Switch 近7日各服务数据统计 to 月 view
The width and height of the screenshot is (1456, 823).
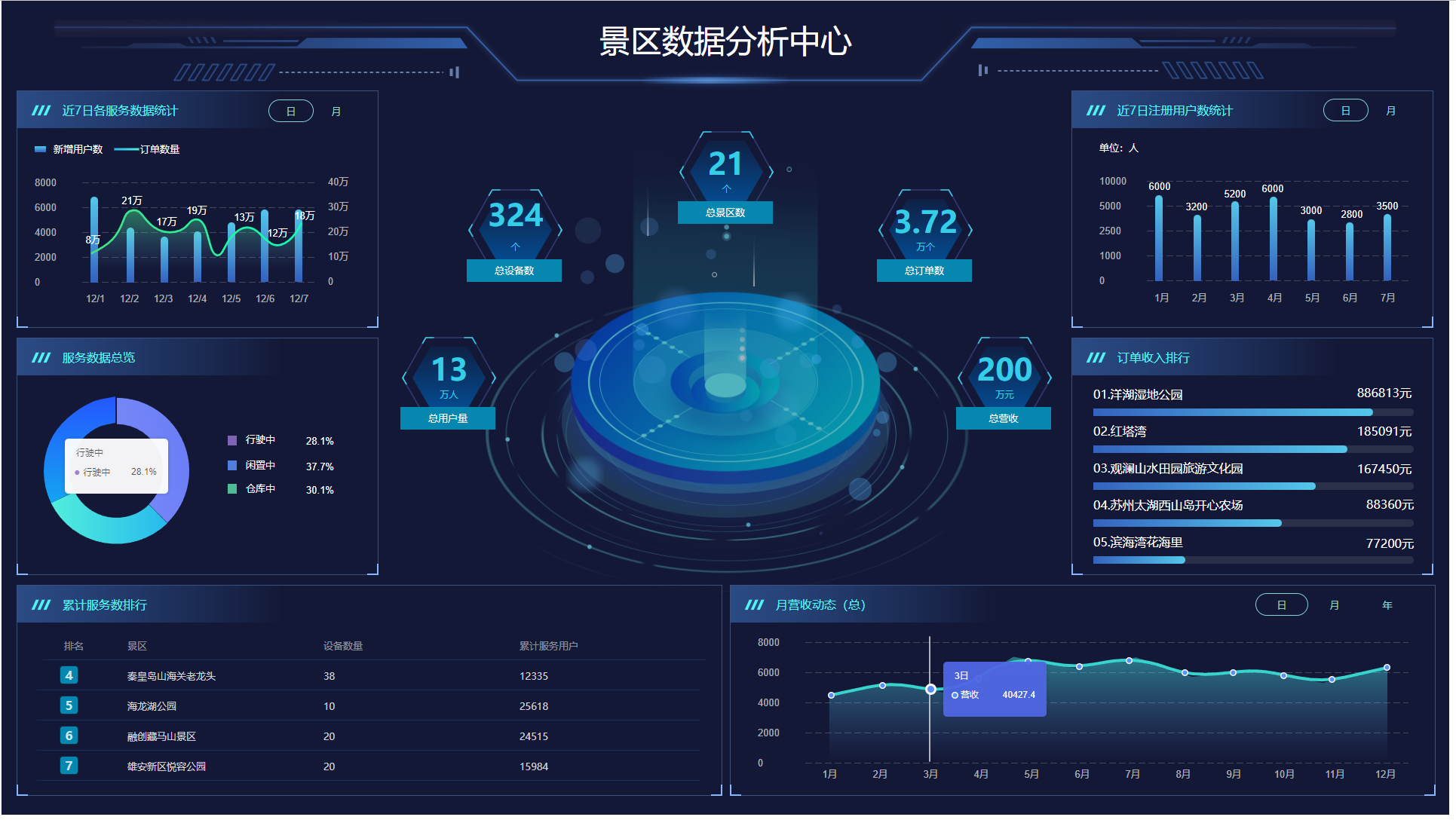pos(336,112)
